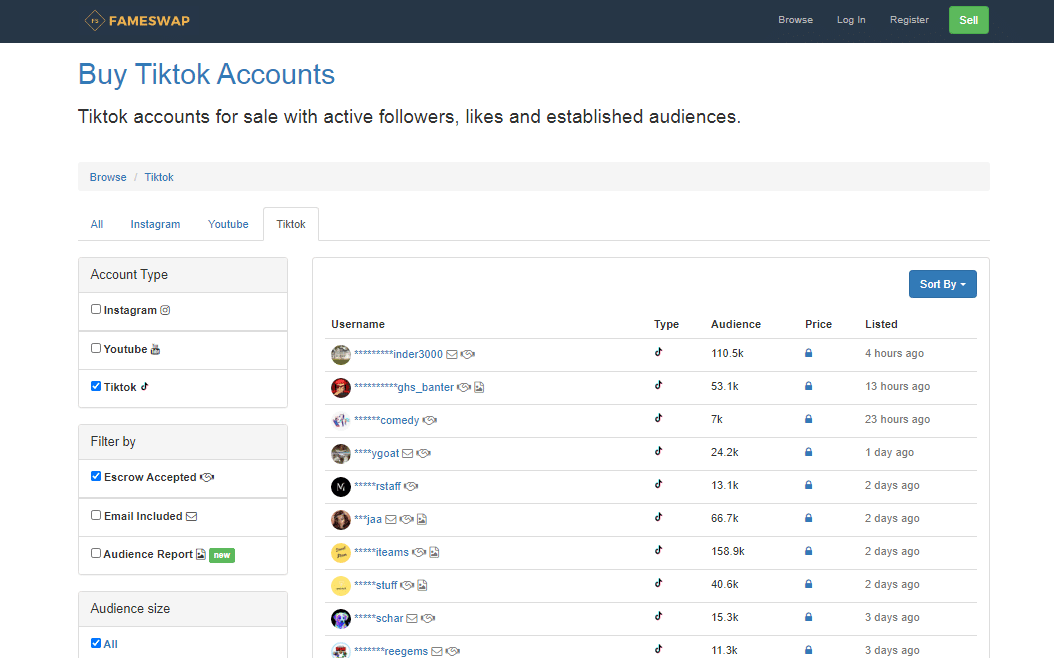Image resolution: width=1054 pixels, height=658 pixels.
Task: Click yellow avatar of iteams account
Action: click(x=341, y=552)
